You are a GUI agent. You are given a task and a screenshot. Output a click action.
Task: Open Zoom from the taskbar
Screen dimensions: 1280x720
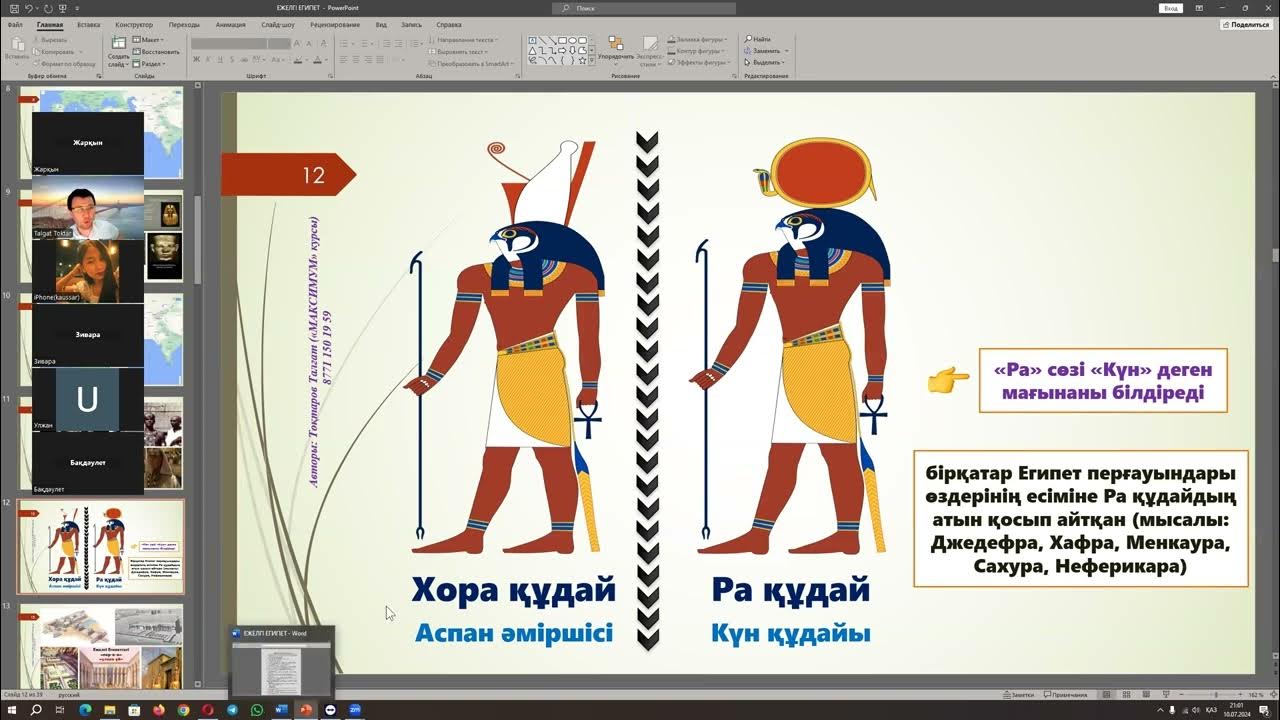pyautogui.click(x=355, y=710)
